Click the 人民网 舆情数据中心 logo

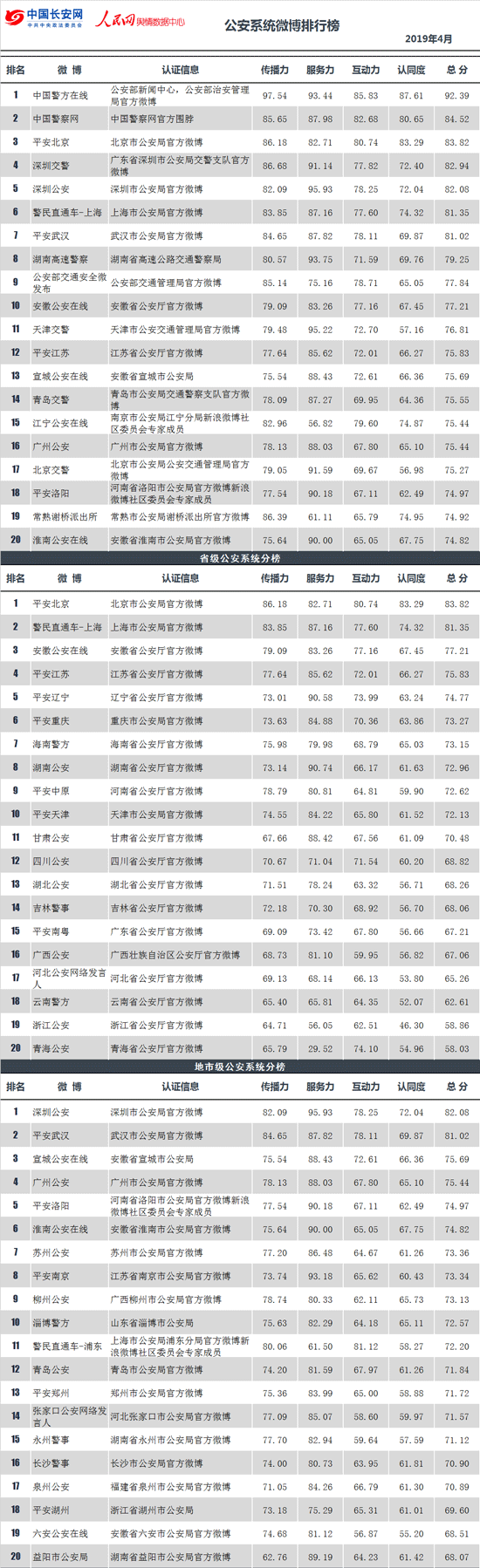[140, 17]
